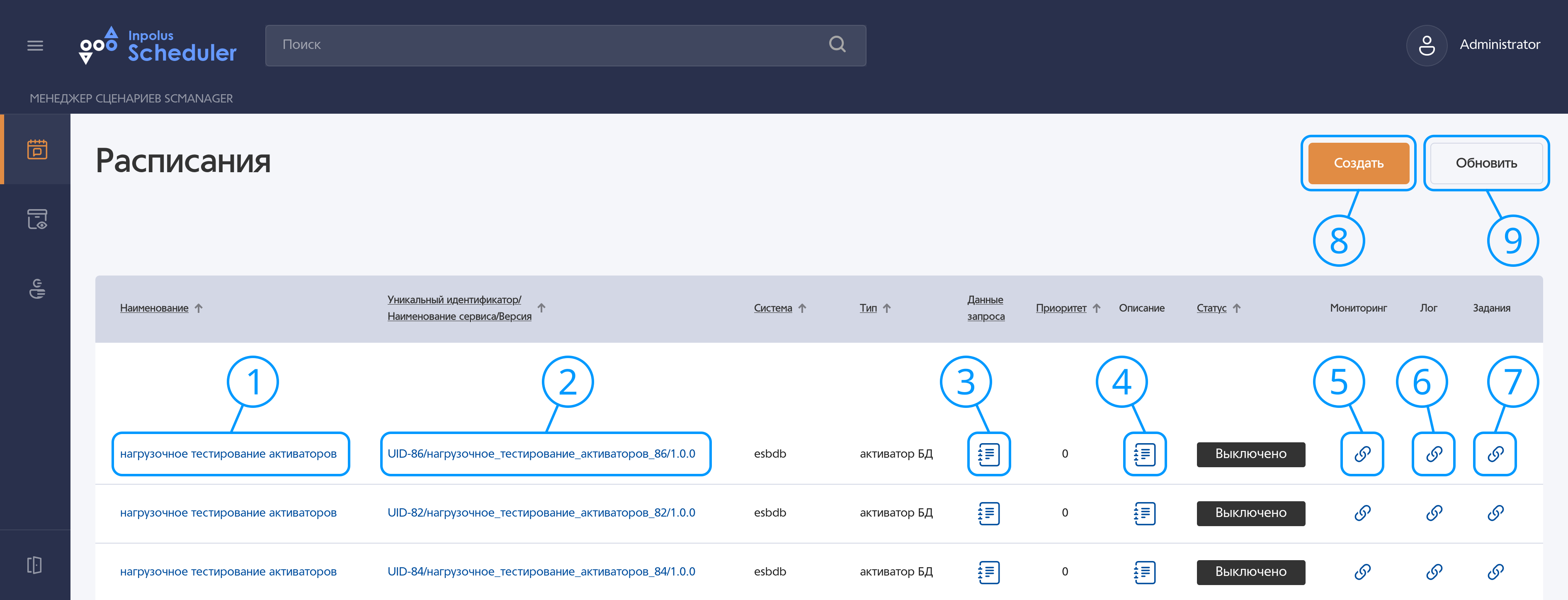Screen dimensions: 1568x600
Task: Open Administrator user avatar icon
Action: click(x=1426, y=46)
